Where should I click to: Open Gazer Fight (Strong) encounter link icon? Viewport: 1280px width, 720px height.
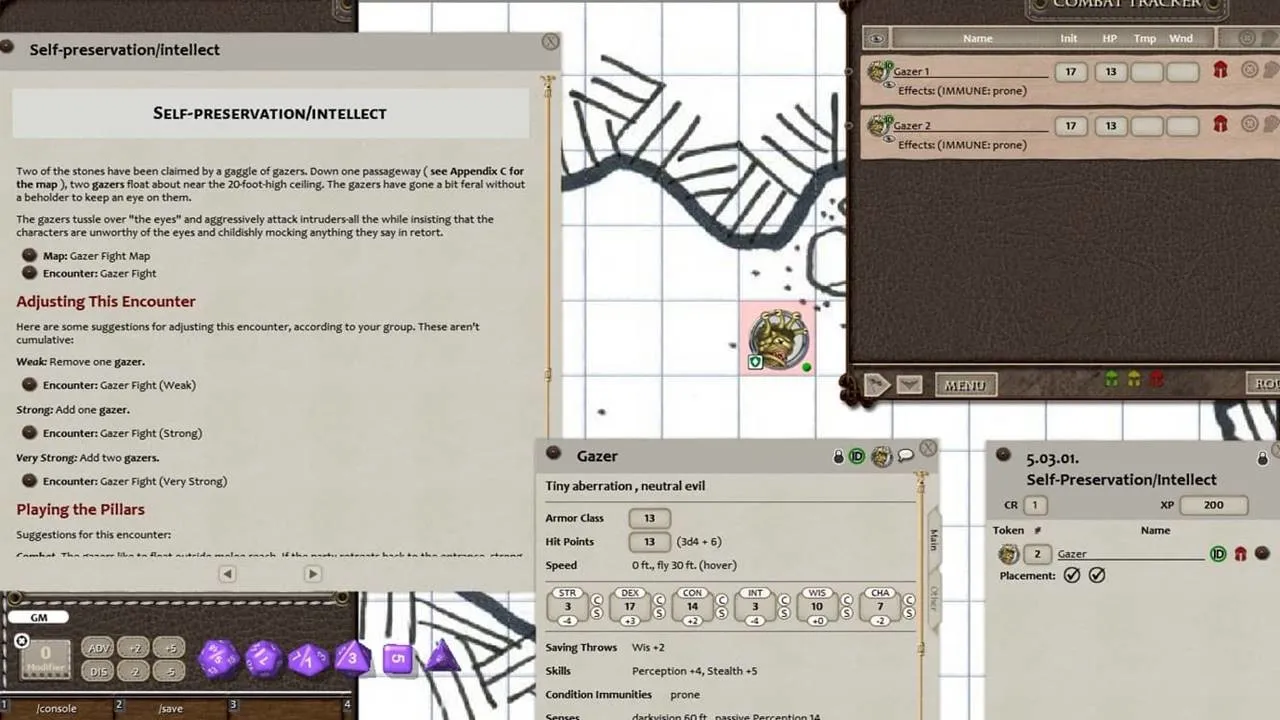(x=29, y=433)
